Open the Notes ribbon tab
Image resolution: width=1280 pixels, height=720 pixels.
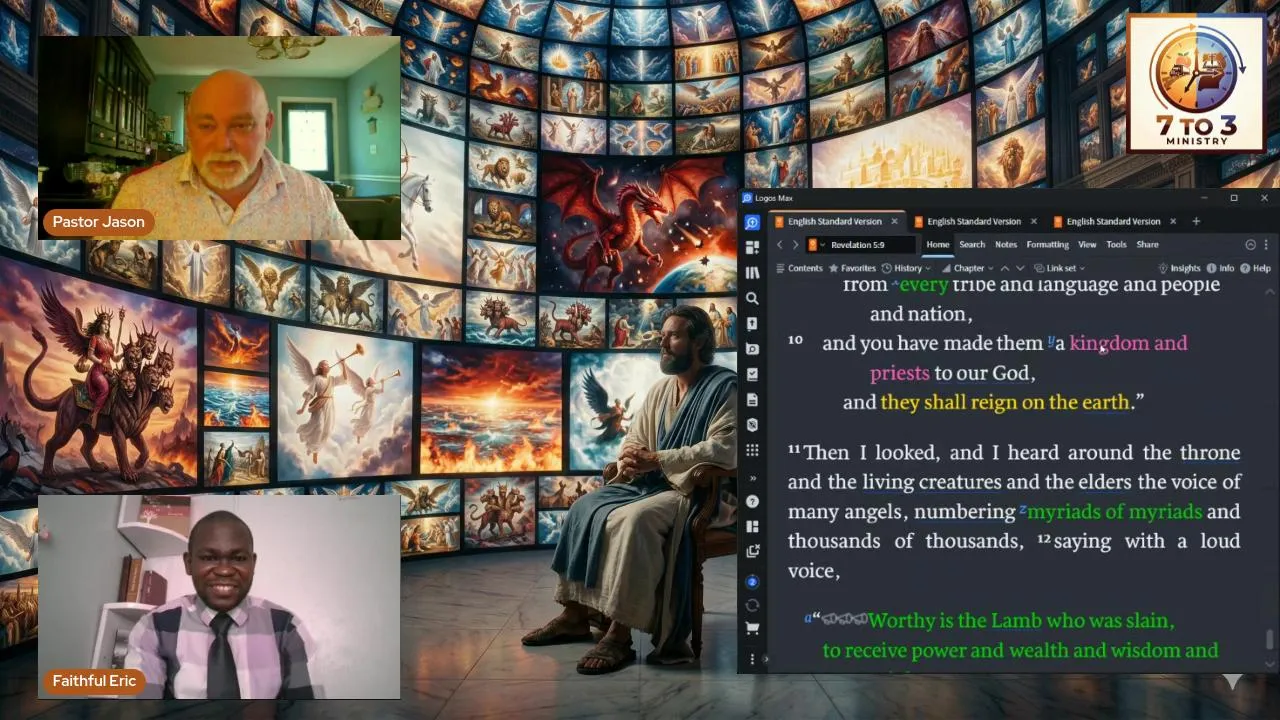click(x=1006, y=245)
